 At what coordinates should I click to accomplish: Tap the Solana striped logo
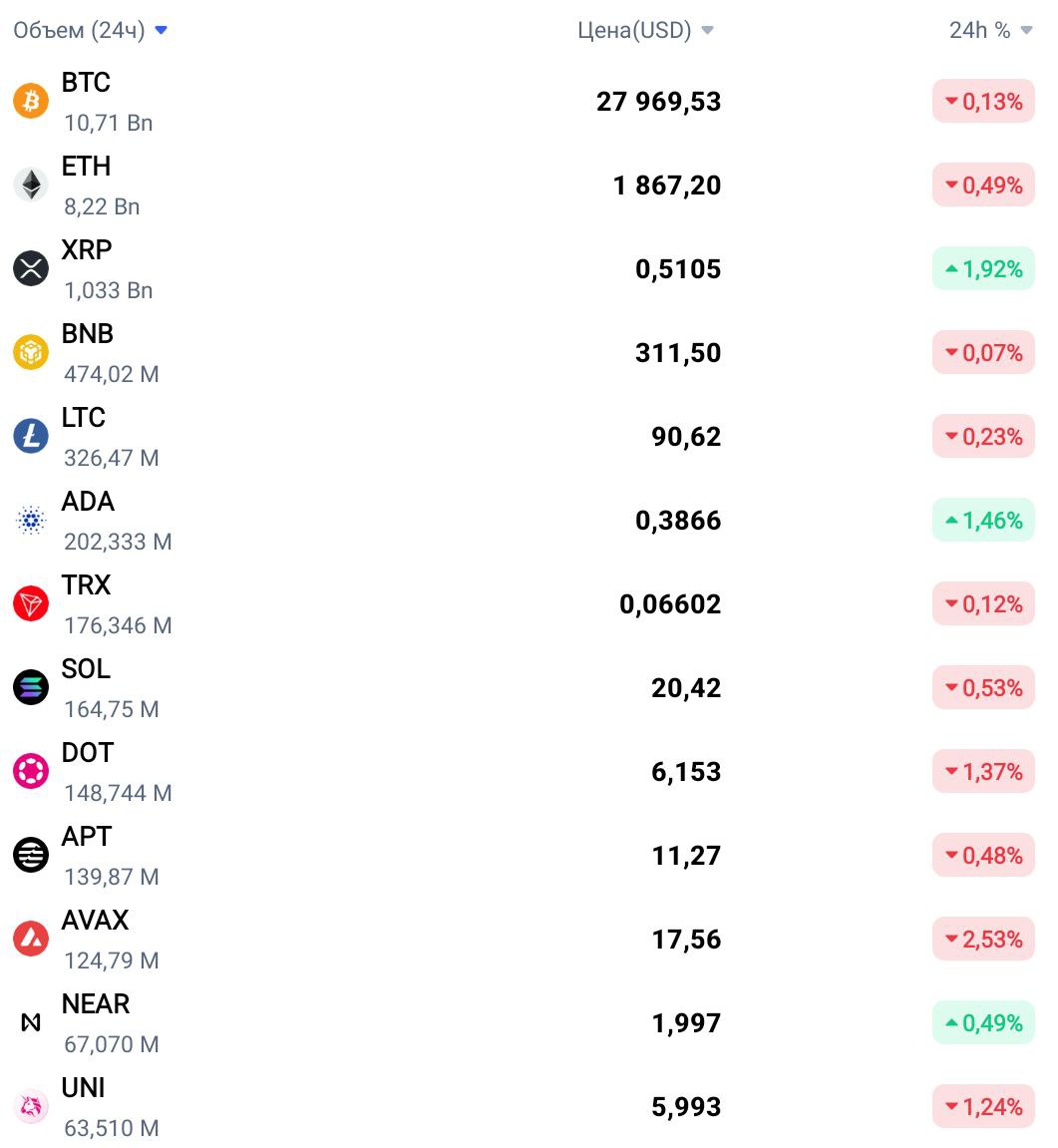click(31, 687)
